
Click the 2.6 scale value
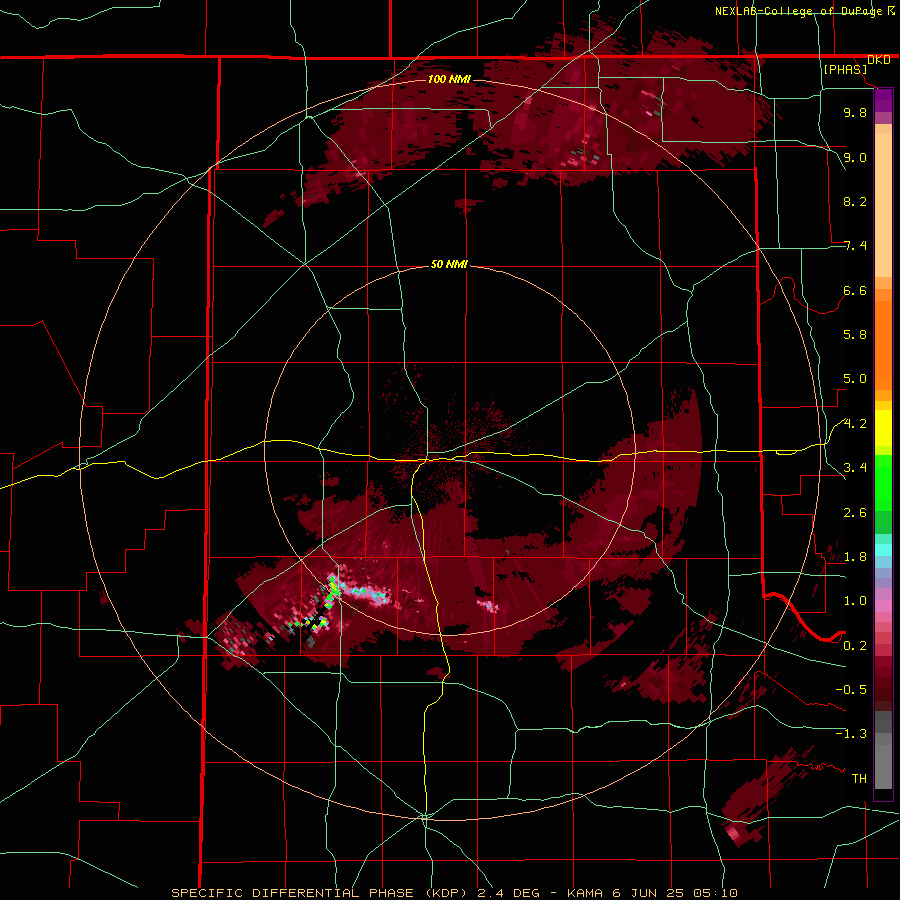tap(855, 513)
